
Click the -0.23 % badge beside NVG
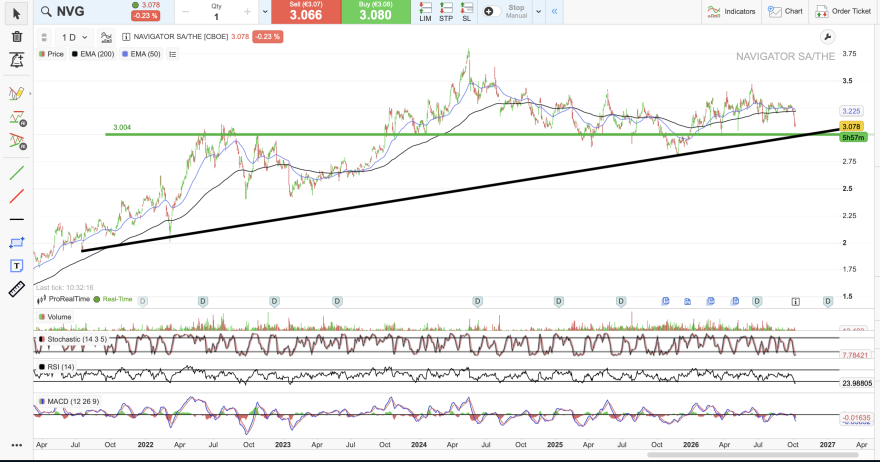(145, 16)
